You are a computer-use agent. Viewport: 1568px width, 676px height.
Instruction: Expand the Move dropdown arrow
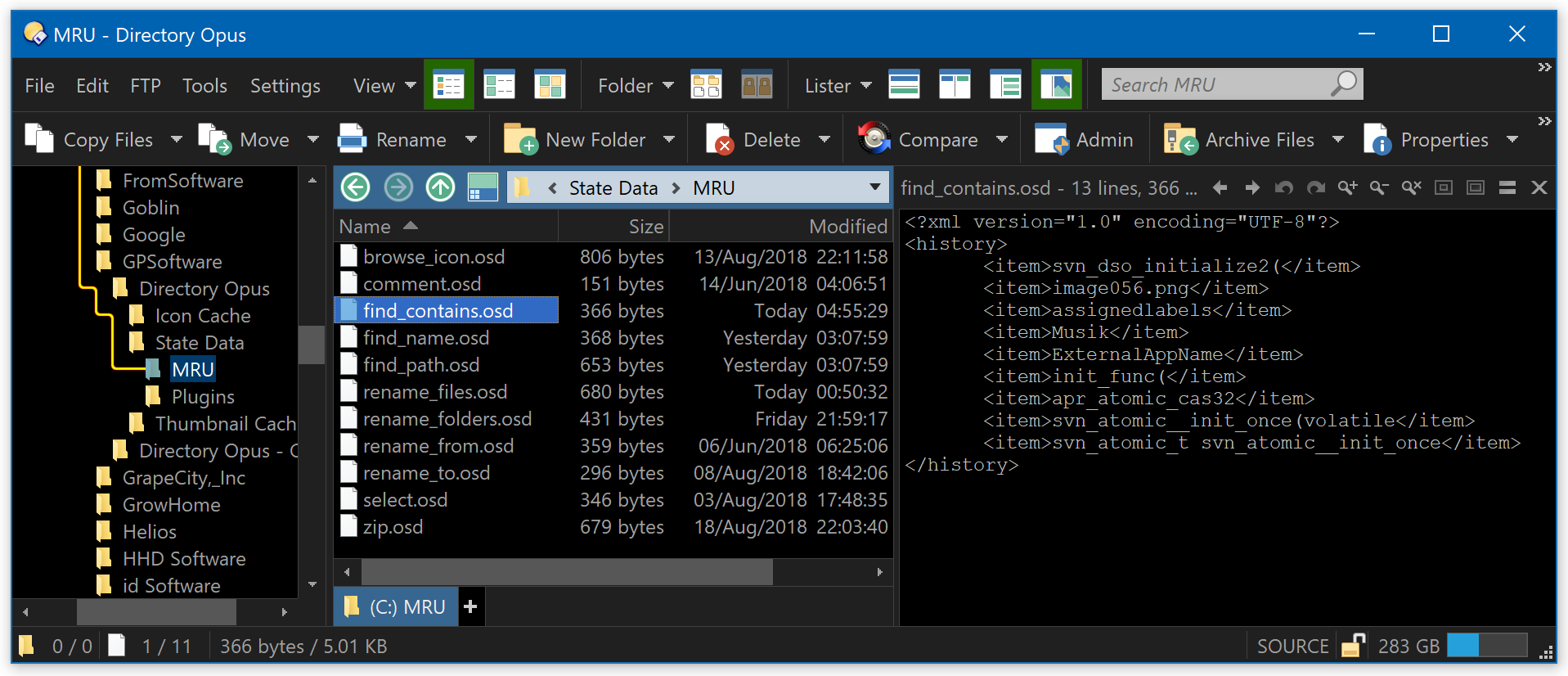(x=312, y=140)
